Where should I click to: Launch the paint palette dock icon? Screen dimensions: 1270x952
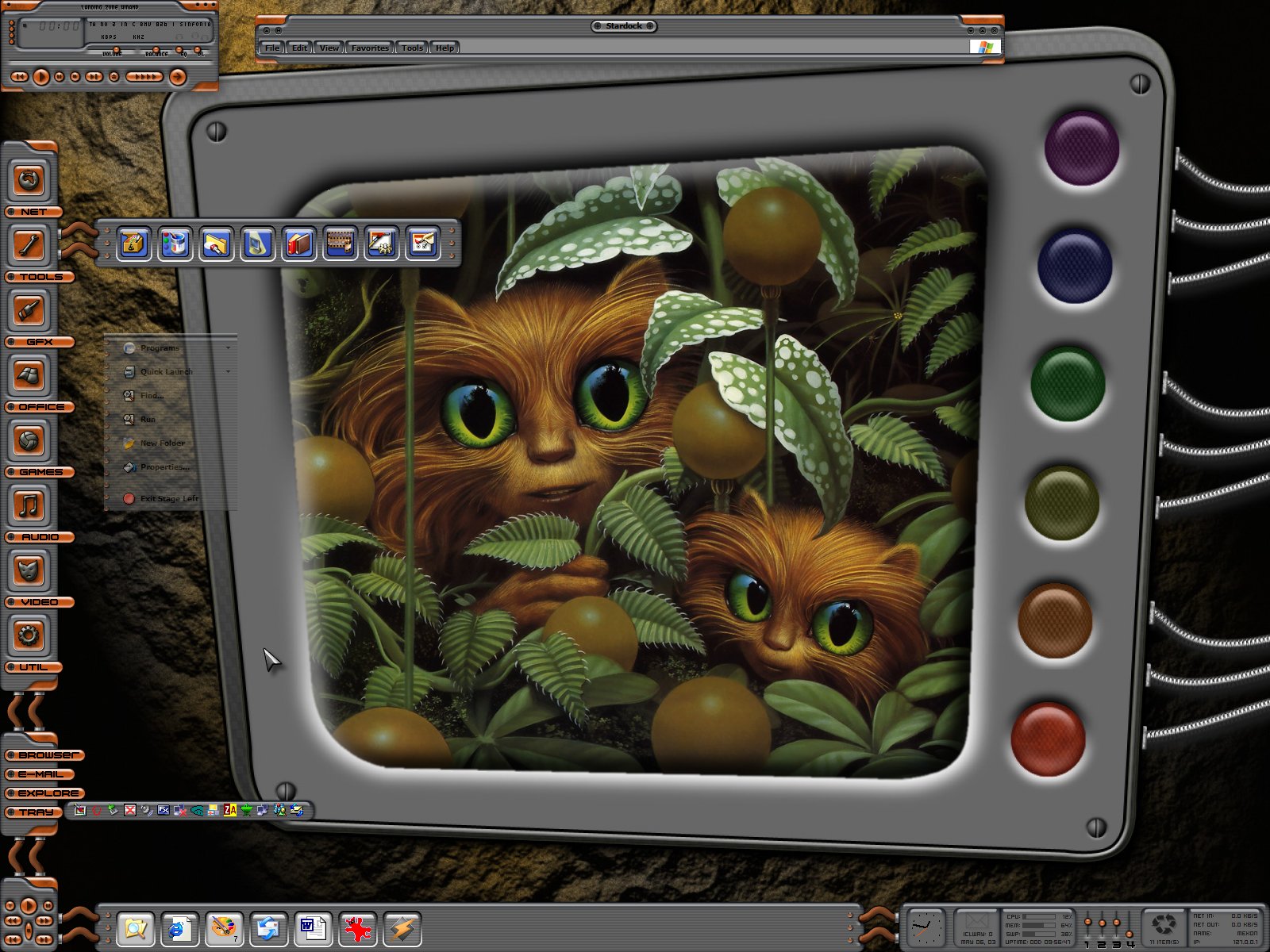(225, 928)
